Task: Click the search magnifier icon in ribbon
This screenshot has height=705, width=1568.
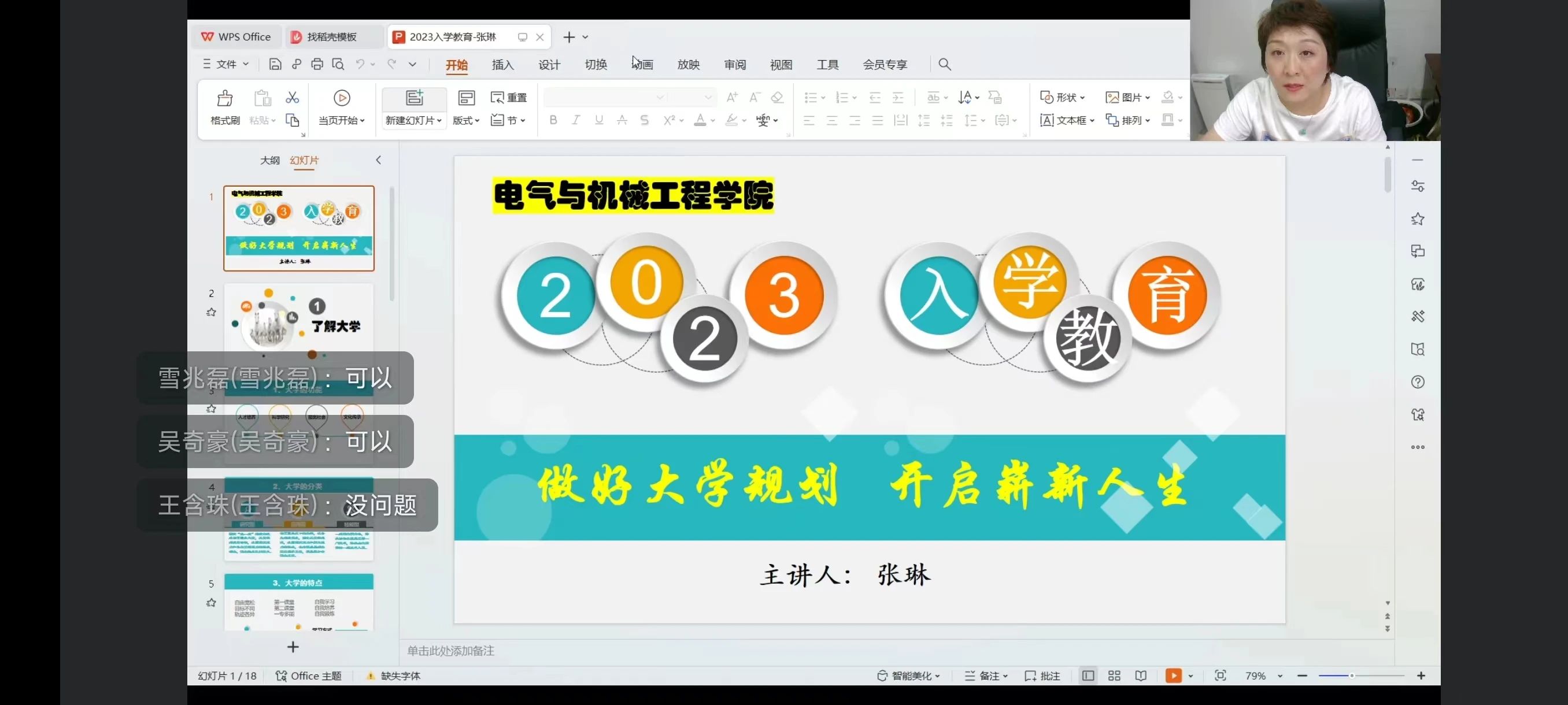Action: pyautogui.click(x=944, y=64)
